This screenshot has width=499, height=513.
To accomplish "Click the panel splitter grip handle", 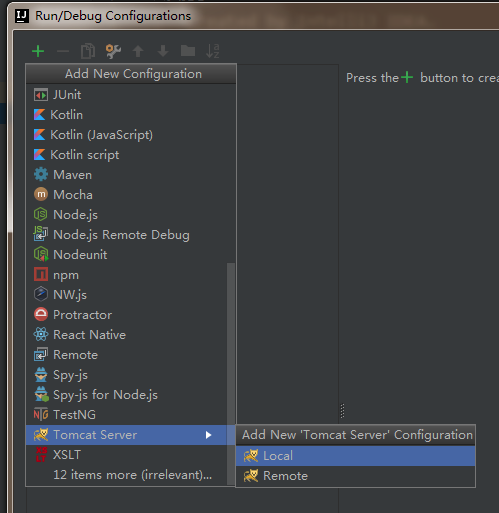I will [342, 411].
